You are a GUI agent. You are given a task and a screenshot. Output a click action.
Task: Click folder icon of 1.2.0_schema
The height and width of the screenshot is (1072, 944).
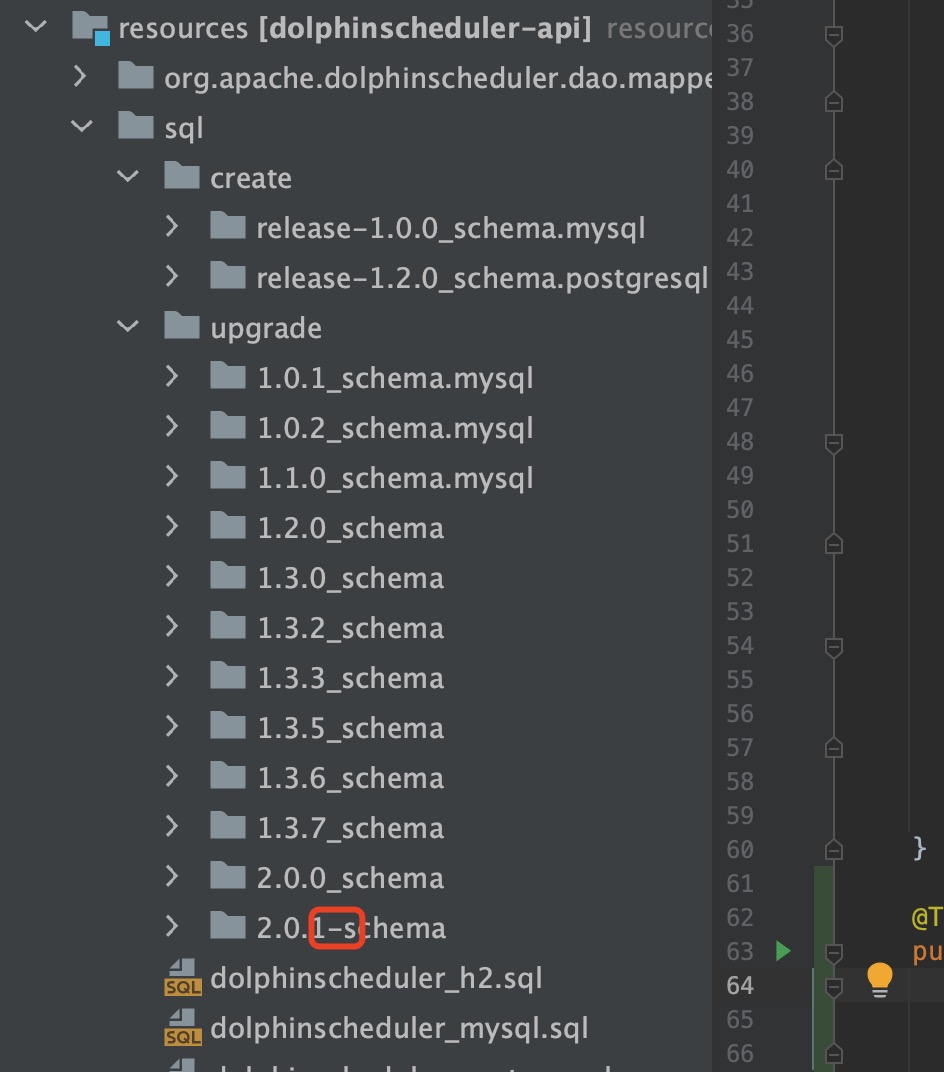[228, 526]
